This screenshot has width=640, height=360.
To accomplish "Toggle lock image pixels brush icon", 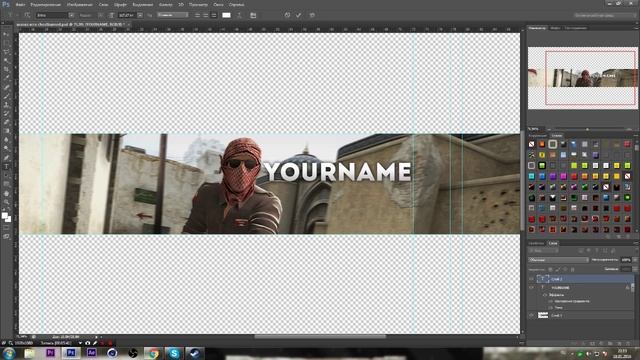I will [x=558, y=269].
